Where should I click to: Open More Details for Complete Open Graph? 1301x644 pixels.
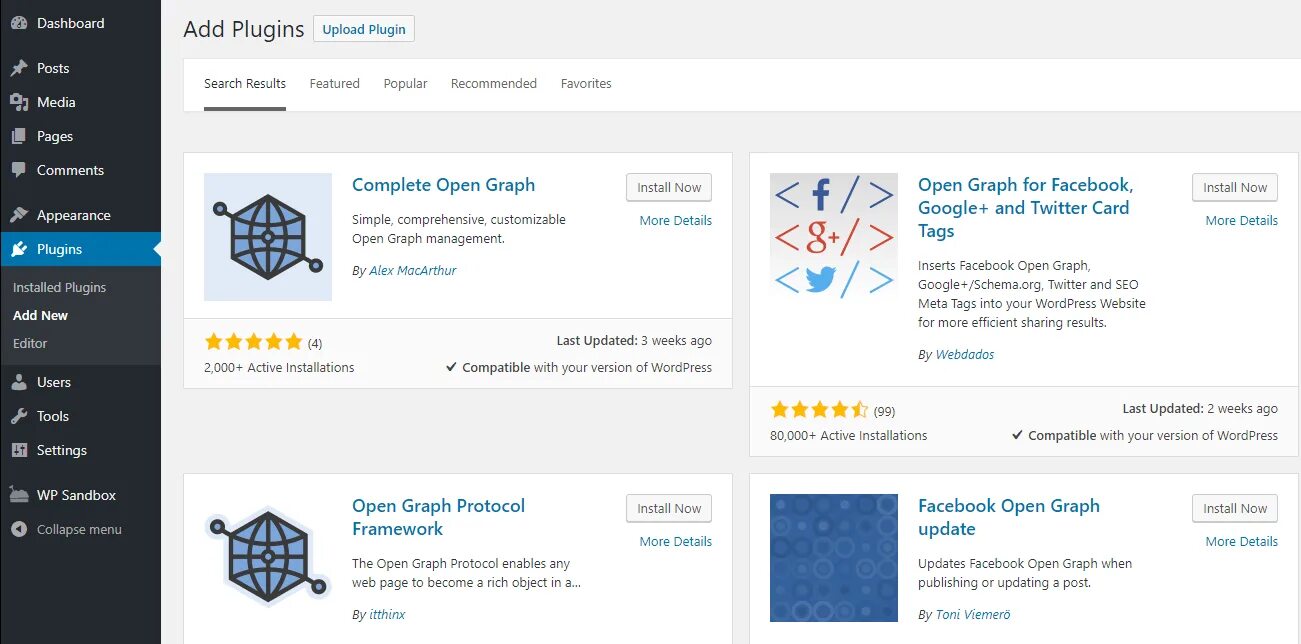point(676,220)
